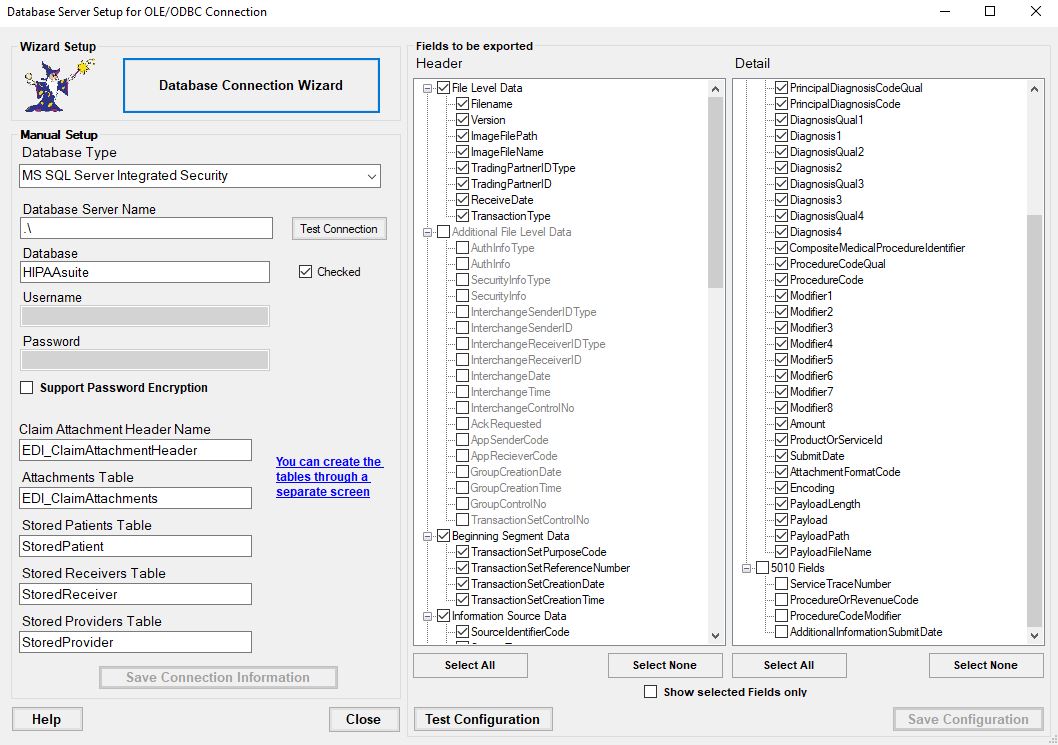The width and height of the screenshot is (1058, 745).
Task: Click Select All under Header list
Action: [x=470, y=665]
